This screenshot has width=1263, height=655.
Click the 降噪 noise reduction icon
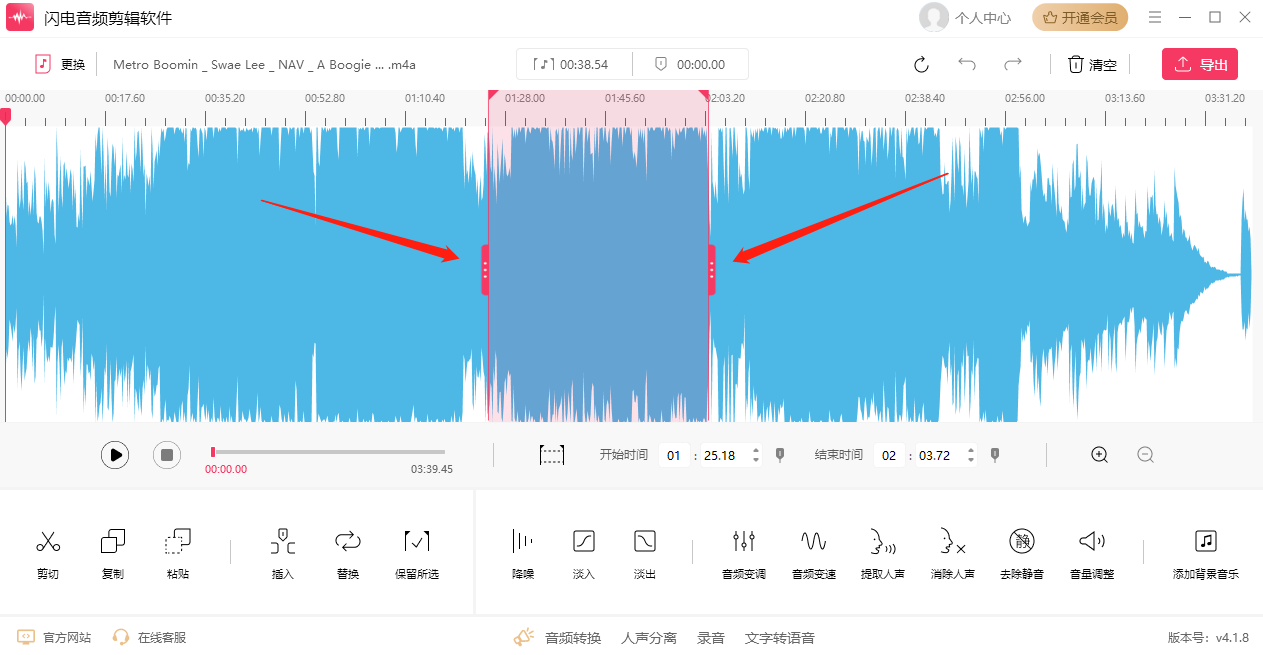[522, 542]
